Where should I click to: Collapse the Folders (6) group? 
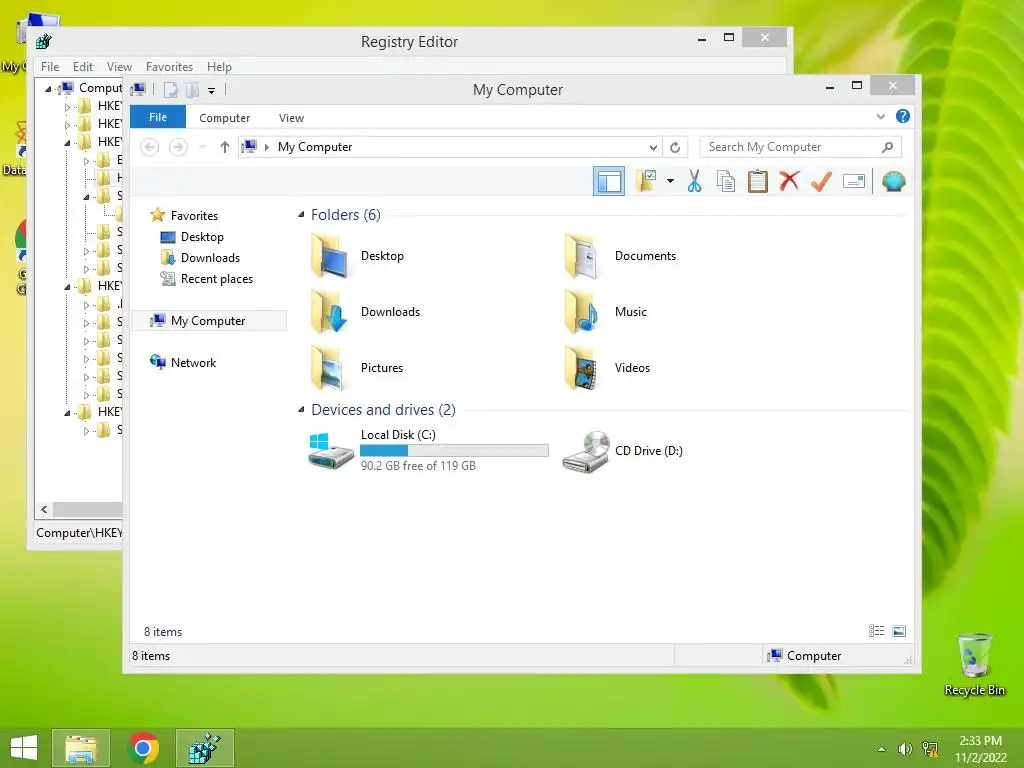point(301,215)
